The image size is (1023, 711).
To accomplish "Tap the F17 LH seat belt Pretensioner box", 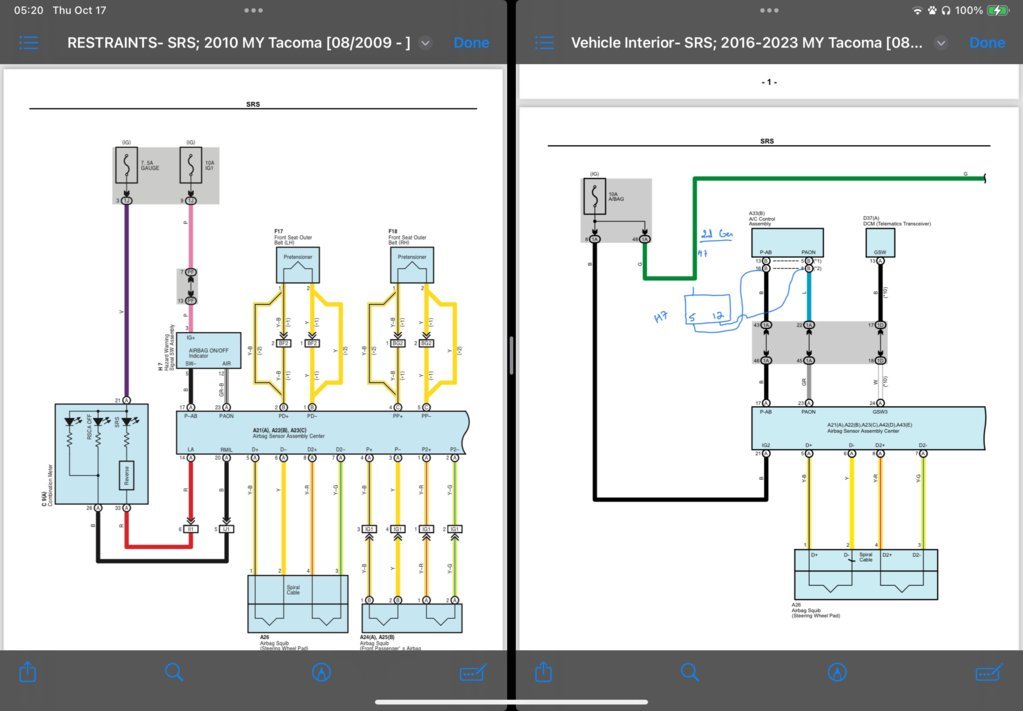I will click(x=298, y=265).
